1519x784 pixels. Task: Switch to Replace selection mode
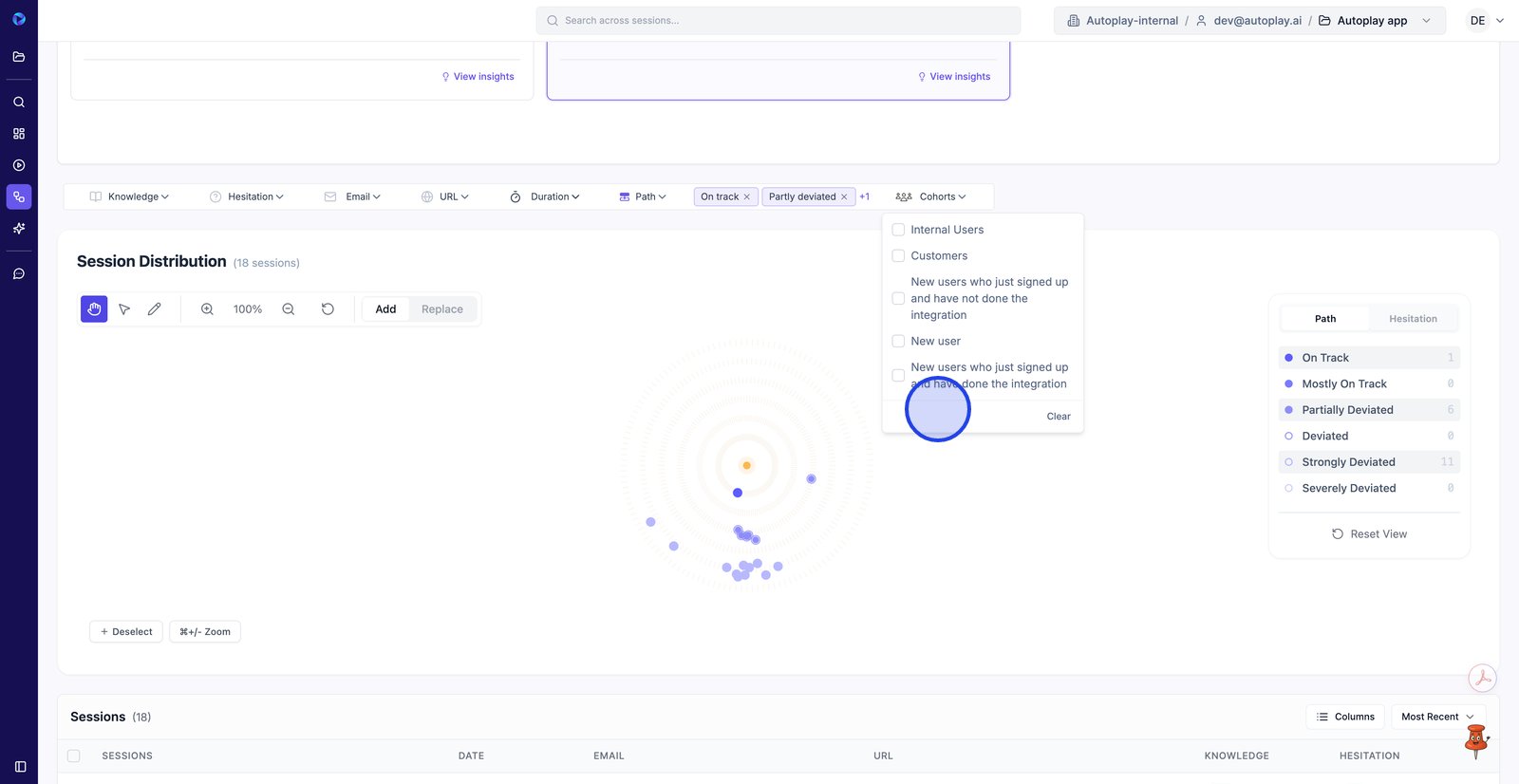point(441,309)
